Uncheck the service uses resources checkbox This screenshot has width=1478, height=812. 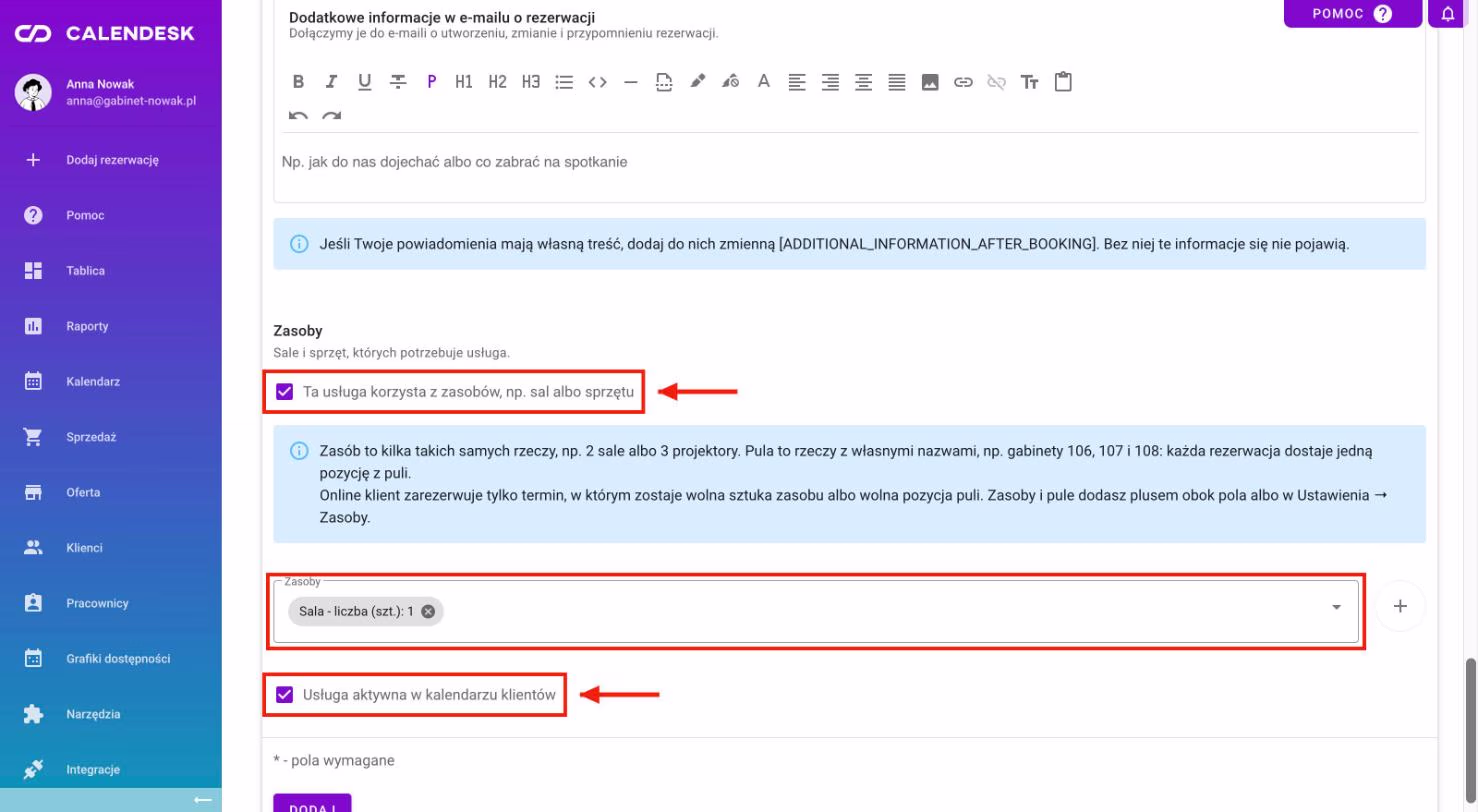coord(285,392)
